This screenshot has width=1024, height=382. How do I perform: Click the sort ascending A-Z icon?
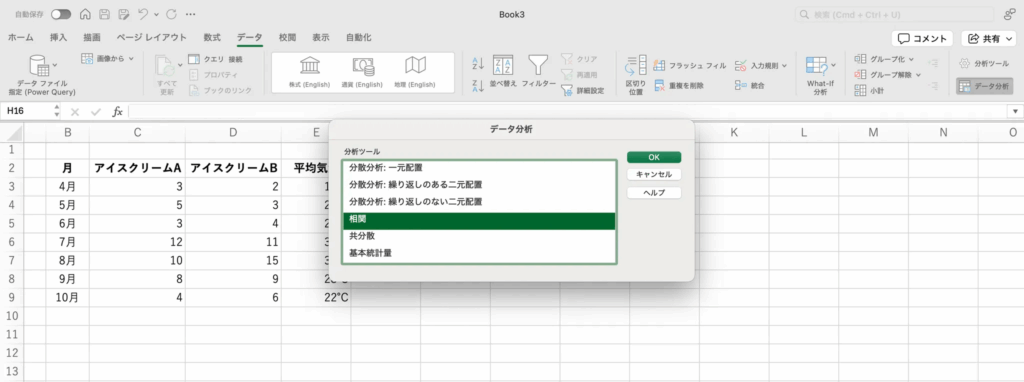pos(478,63)
